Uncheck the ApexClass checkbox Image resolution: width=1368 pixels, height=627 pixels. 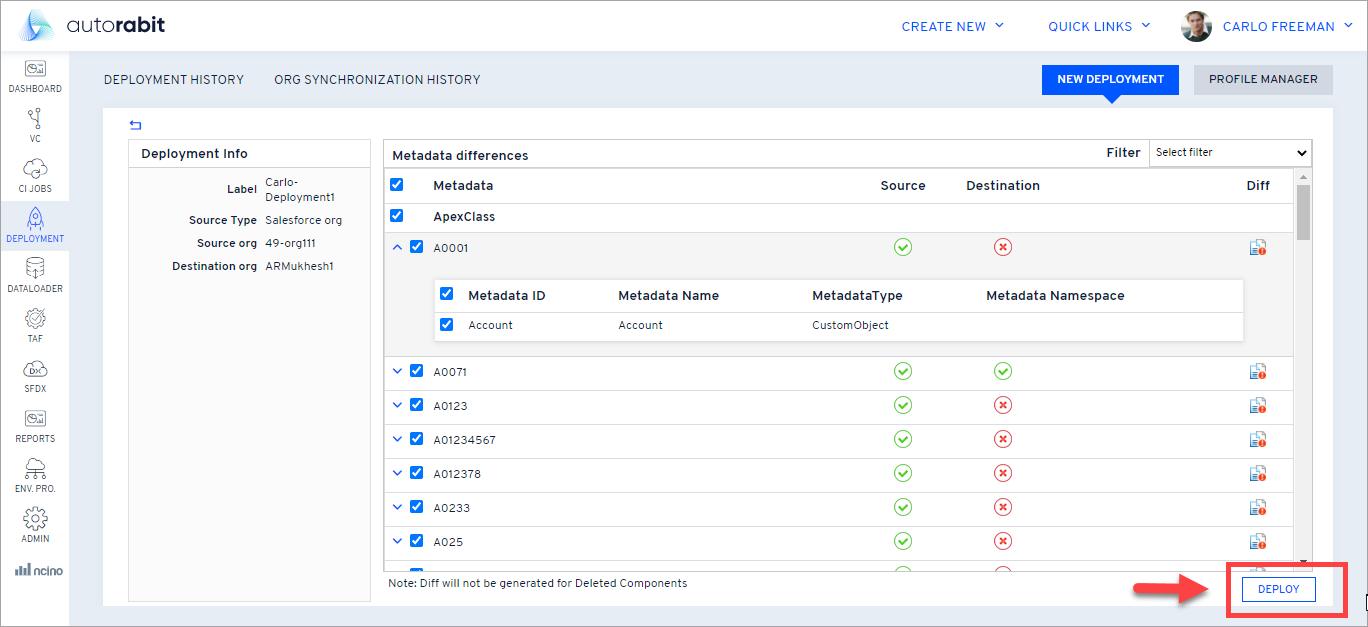[397, 216]
